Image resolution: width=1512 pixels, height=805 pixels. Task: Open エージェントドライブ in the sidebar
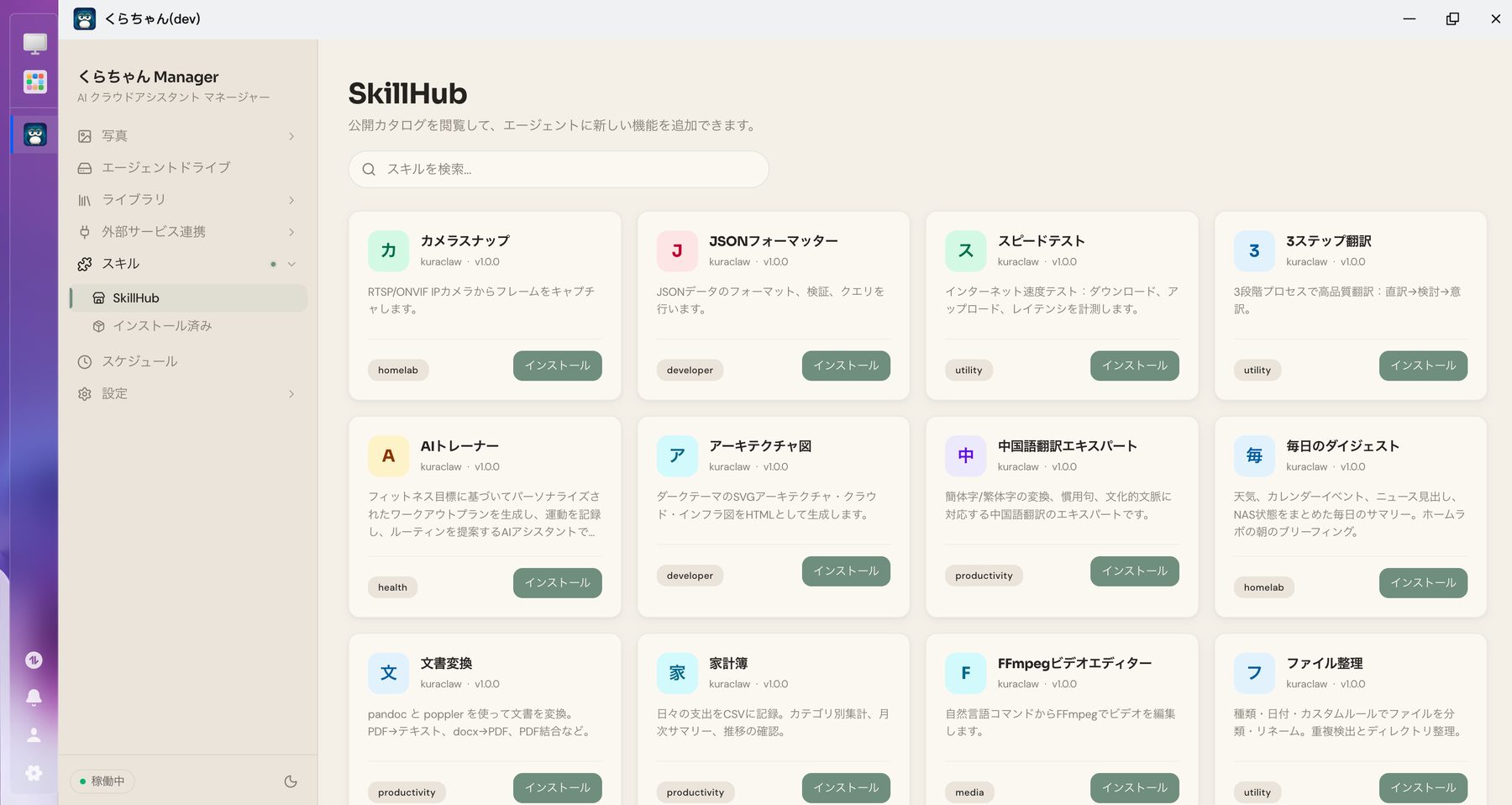188,168
